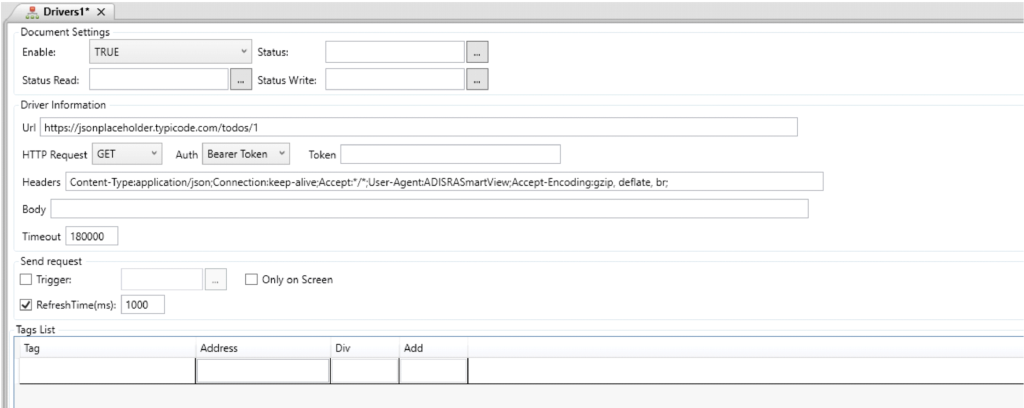Click browse button next to Status field

point(478,51)
